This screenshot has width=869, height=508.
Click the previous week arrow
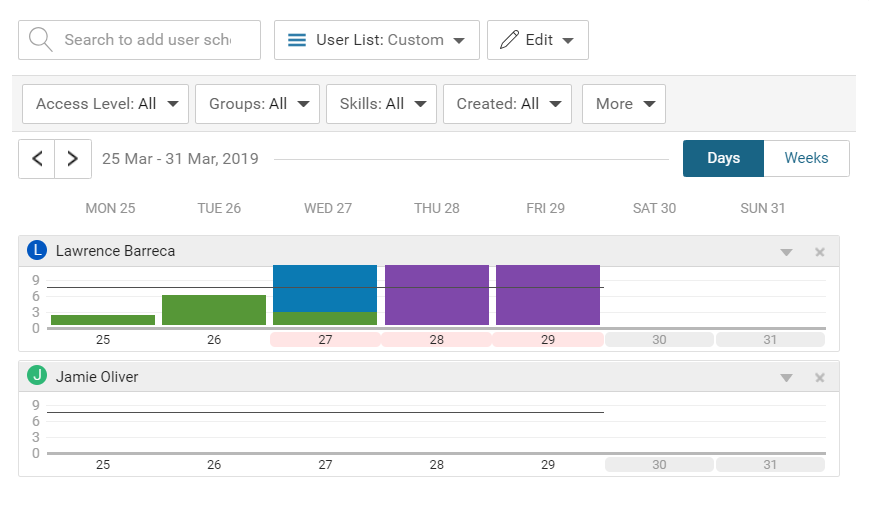tap(37, 159)
